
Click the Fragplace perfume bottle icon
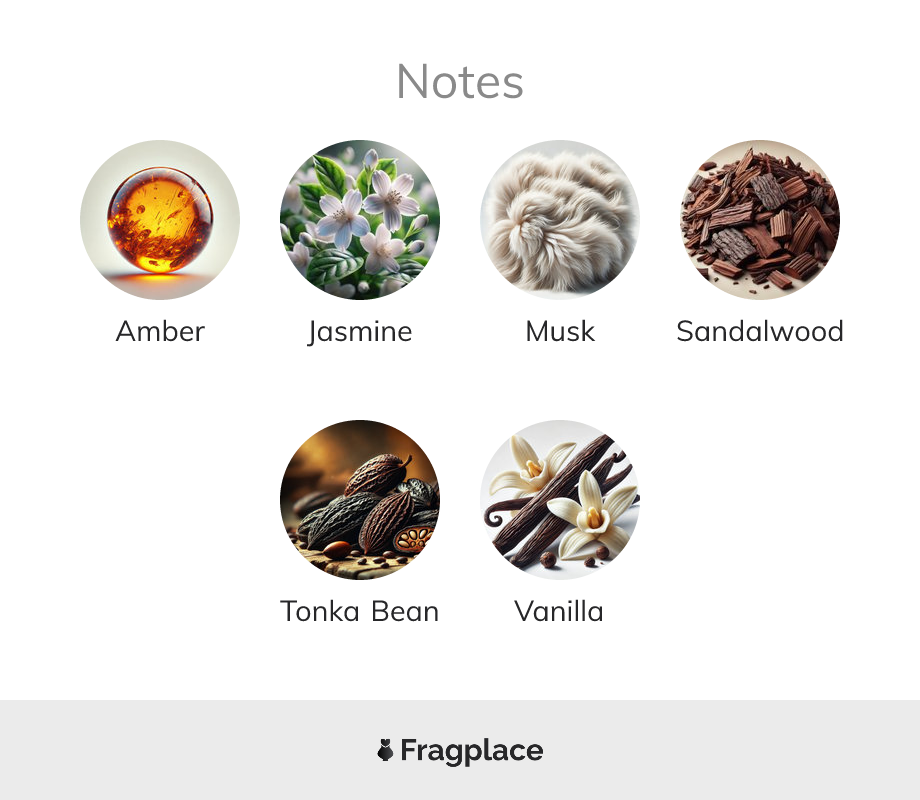tap(385, 750)
